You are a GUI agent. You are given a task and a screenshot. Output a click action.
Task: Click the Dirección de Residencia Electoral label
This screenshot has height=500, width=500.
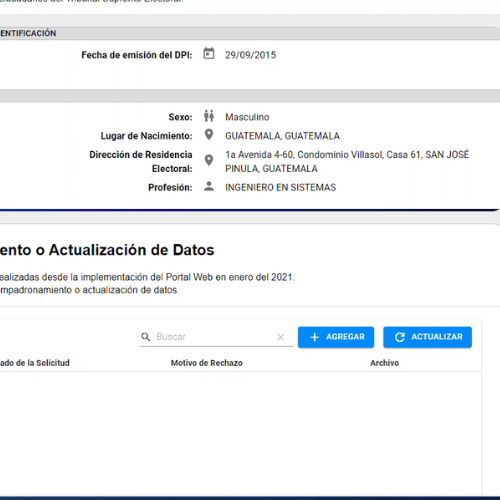point(141,162)
